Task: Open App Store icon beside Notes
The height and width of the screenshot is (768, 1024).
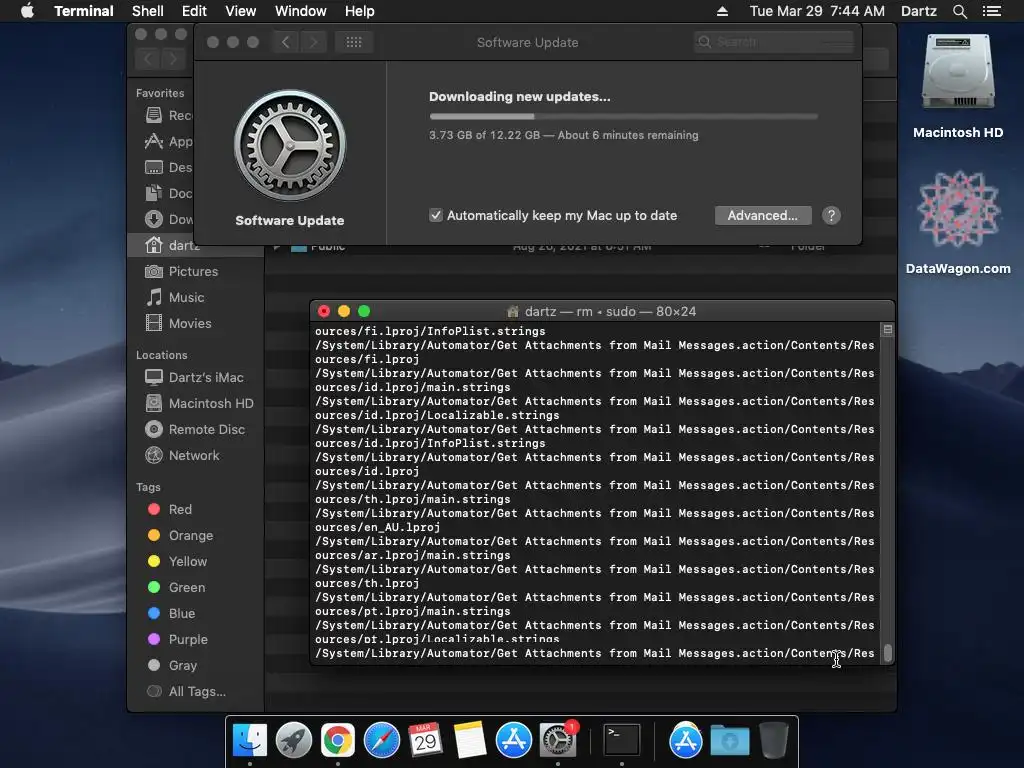Action: (513, 740)
